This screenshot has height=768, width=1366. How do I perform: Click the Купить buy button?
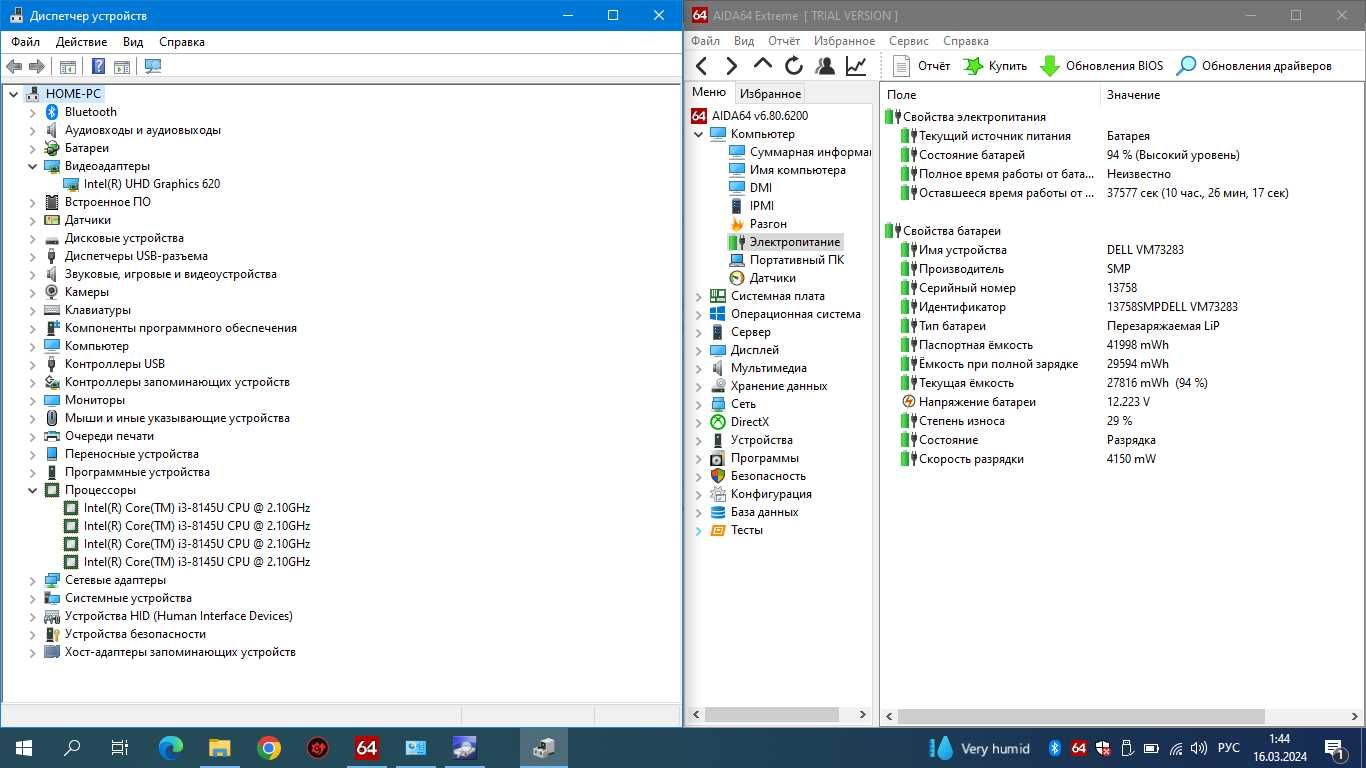[x=995, y=66]
